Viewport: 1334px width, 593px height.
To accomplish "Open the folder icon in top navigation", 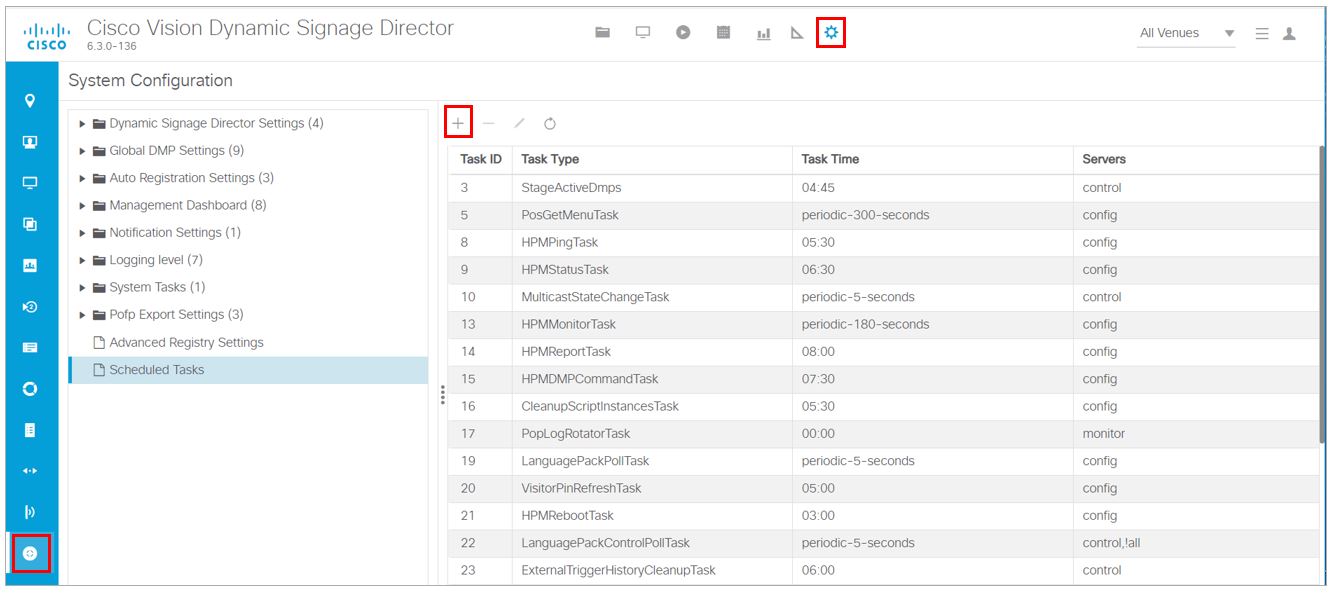I will coord(603,33).
